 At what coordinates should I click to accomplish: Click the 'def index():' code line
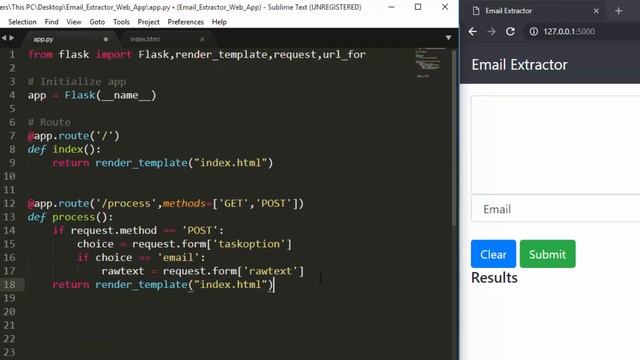[x=64, y=149]
